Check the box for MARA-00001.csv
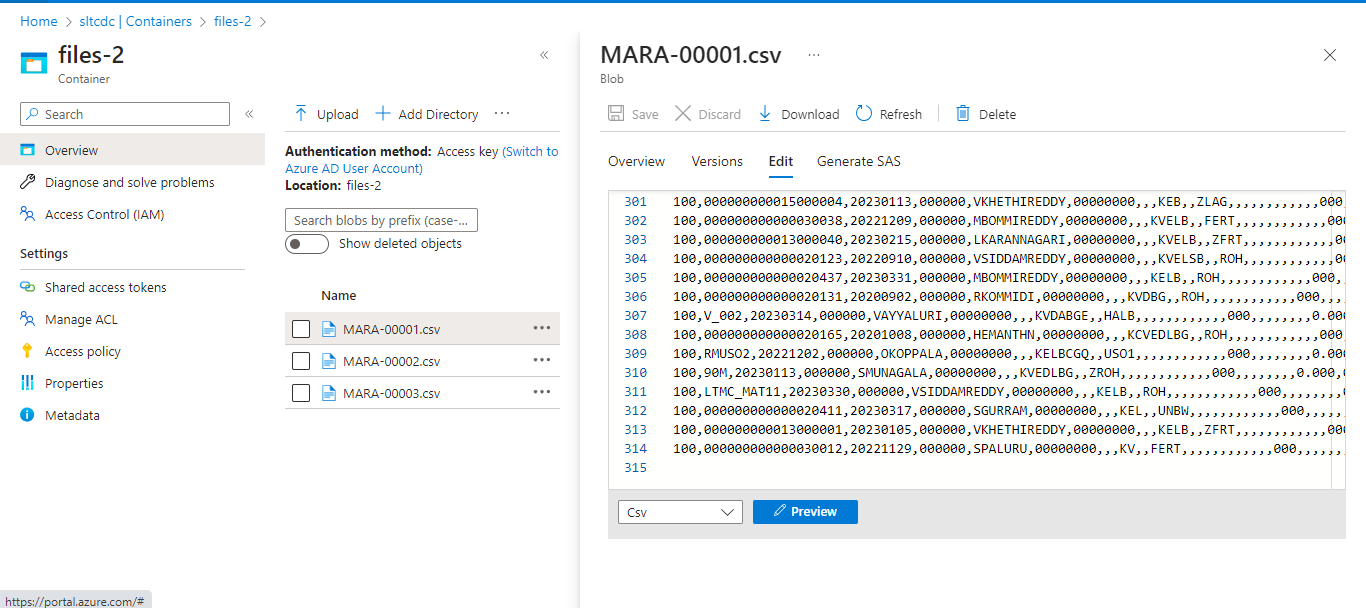Screen dimensions: 1366x608 301,329
